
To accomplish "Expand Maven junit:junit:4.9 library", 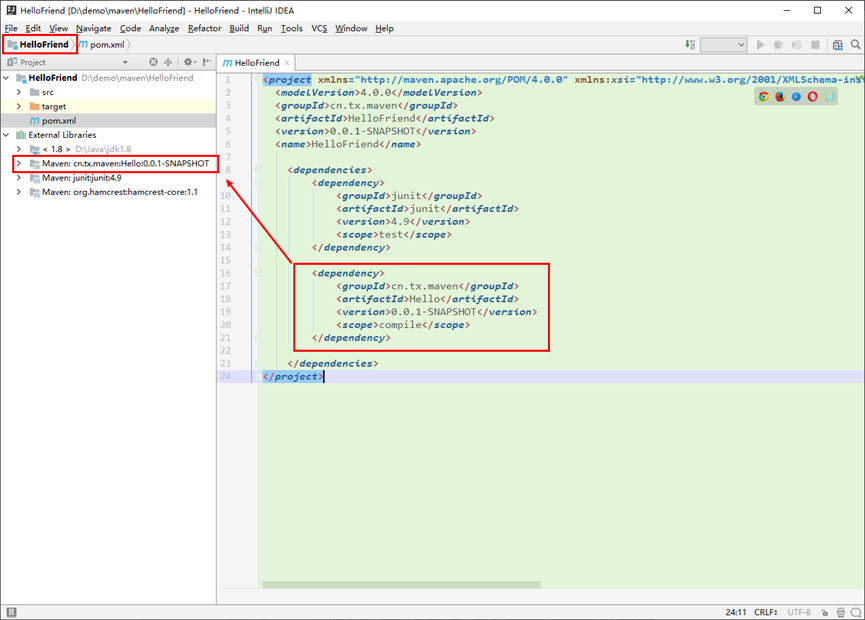I will 19,178.
